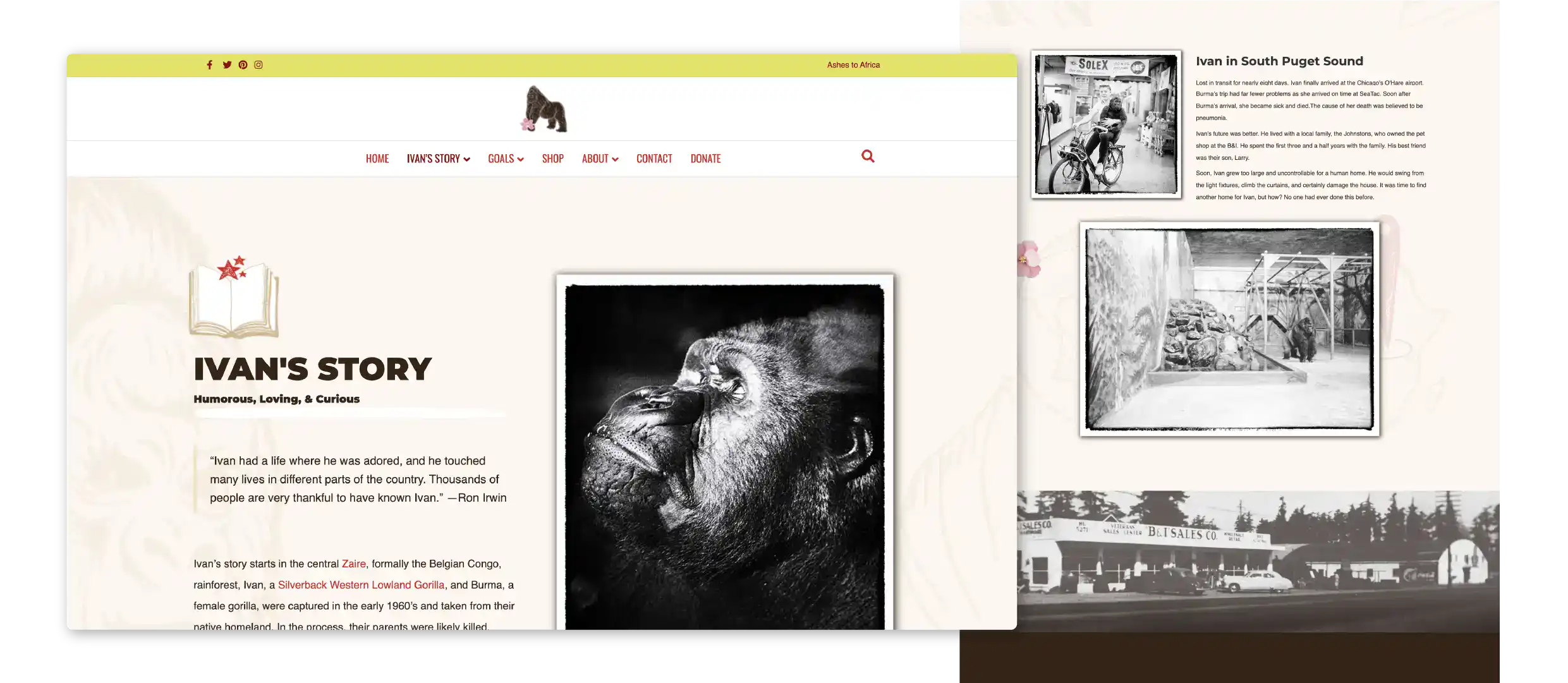Image resolution: width=1568 pixels, height=683 pixels.
Task: Click the red search magnifier icon
Action: [x=868, y=157]
